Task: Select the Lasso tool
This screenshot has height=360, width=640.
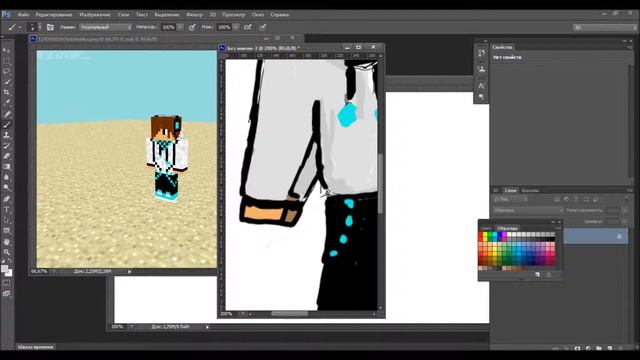Action: [x=7, y=71]
